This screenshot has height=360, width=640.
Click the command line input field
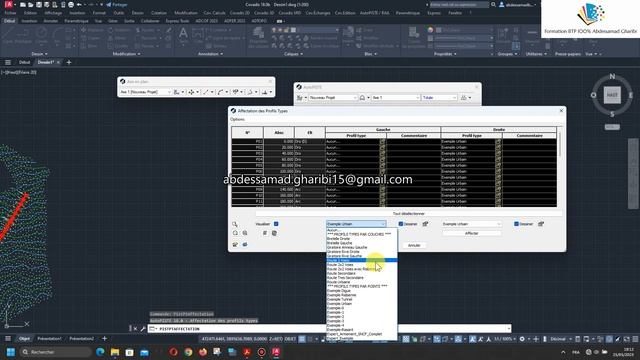point(331,329)
